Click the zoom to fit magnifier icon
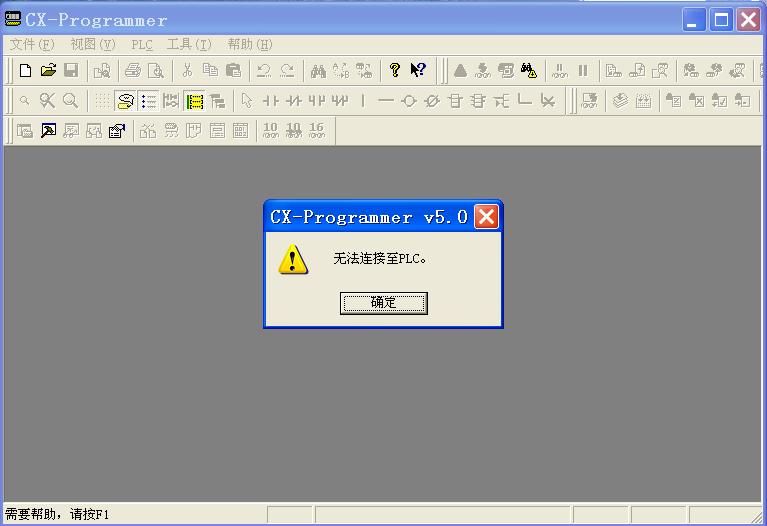 click(x=47, y=101)
